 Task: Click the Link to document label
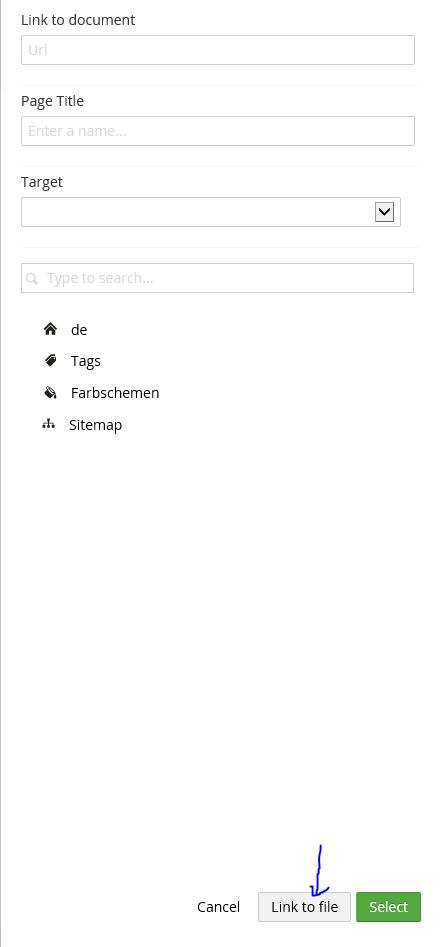78,20
